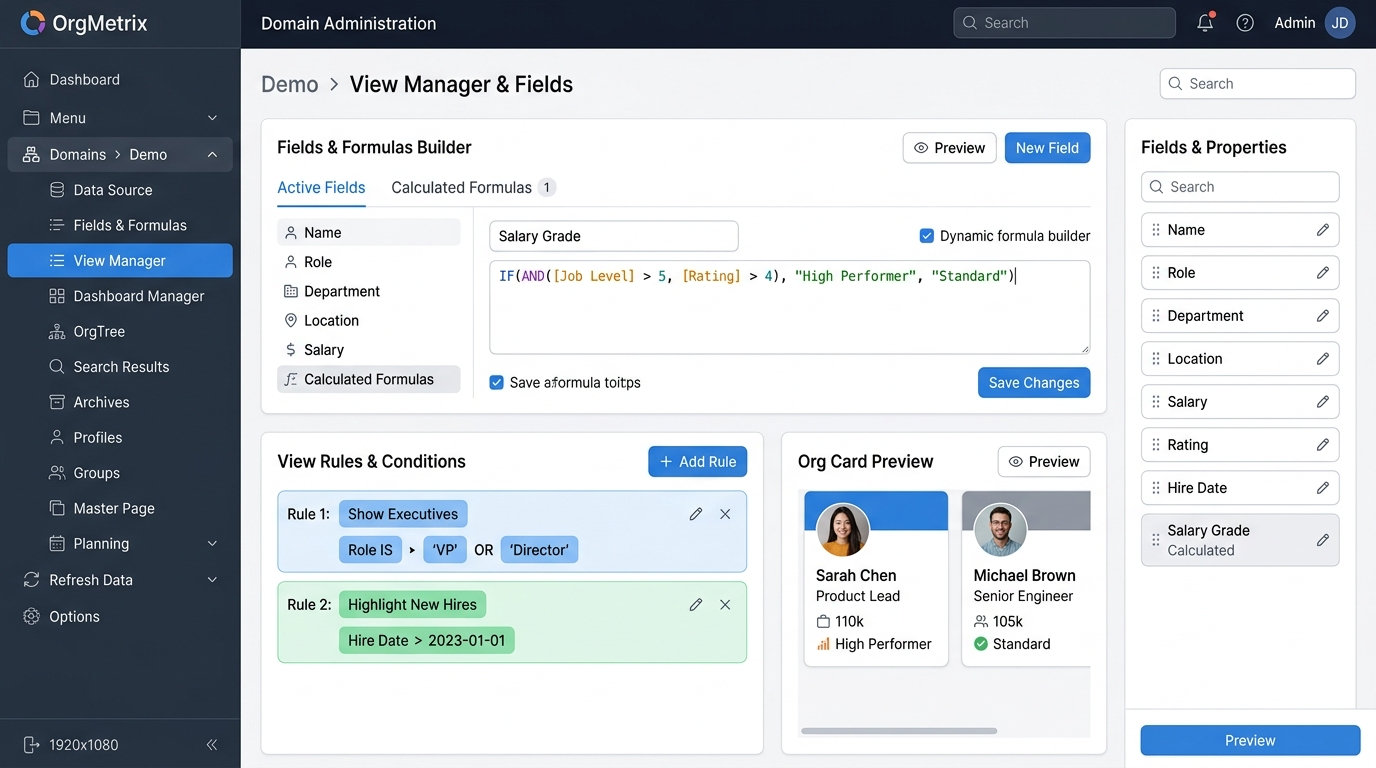Click the Org Card Preview horizontal scrollbar
Viewport: 1376px width, 768px height.
tap(899, 731)
